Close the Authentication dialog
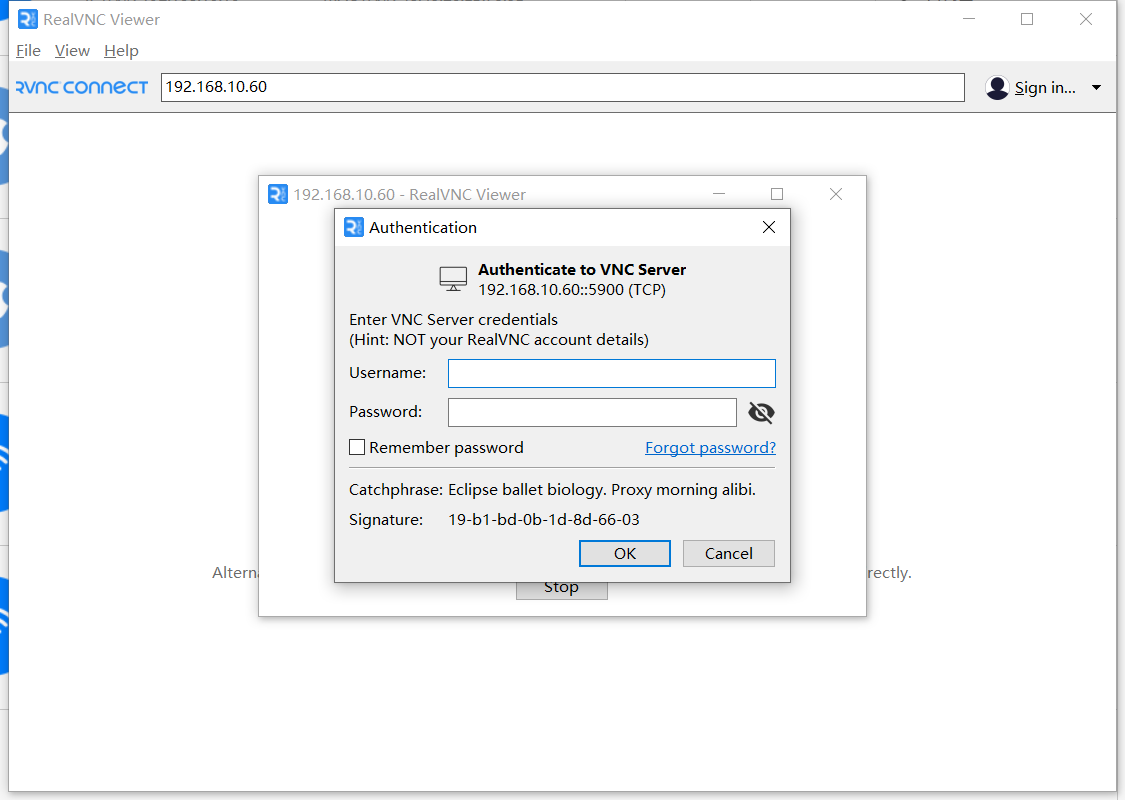 768,227
